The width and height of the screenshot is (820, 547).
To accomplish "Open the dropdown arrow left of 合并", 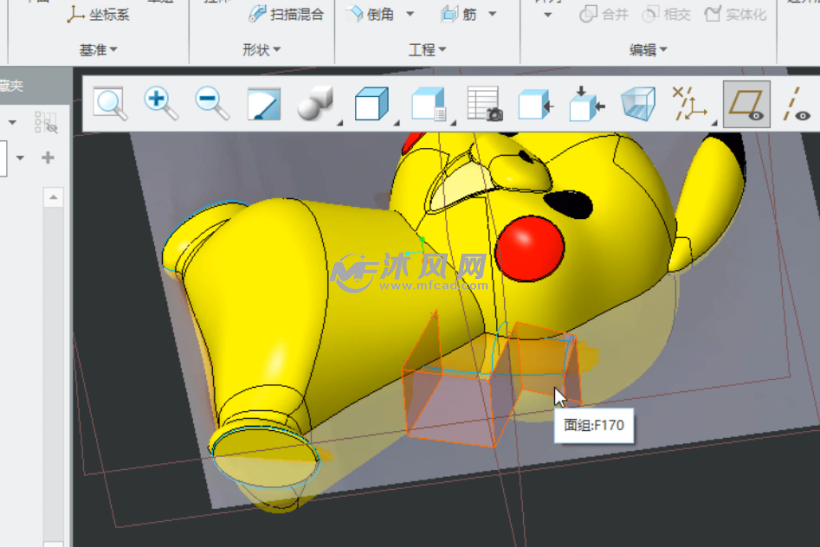I will (548, 15).
